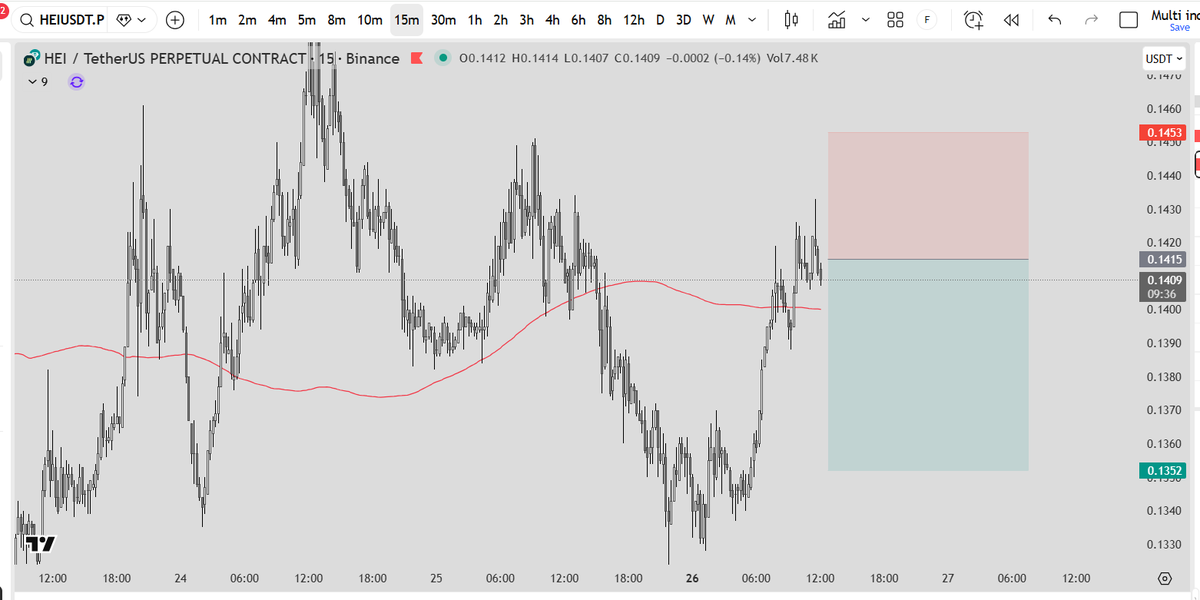
Task: Choose the monthly M interval
Action: coord(730,20)
